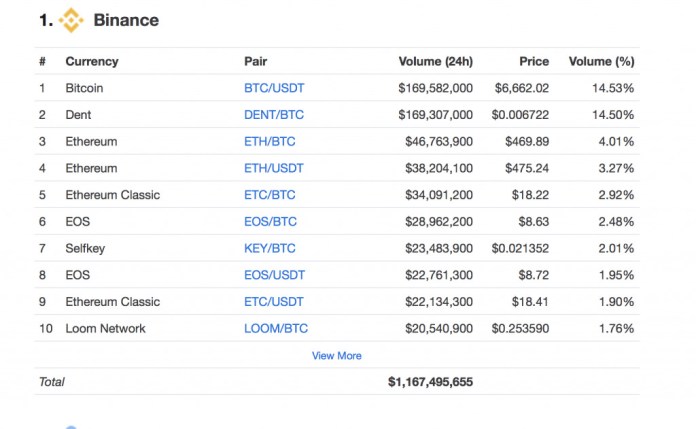
Task: Click the Volume (%) column header
Action: (x=601, y=61)
